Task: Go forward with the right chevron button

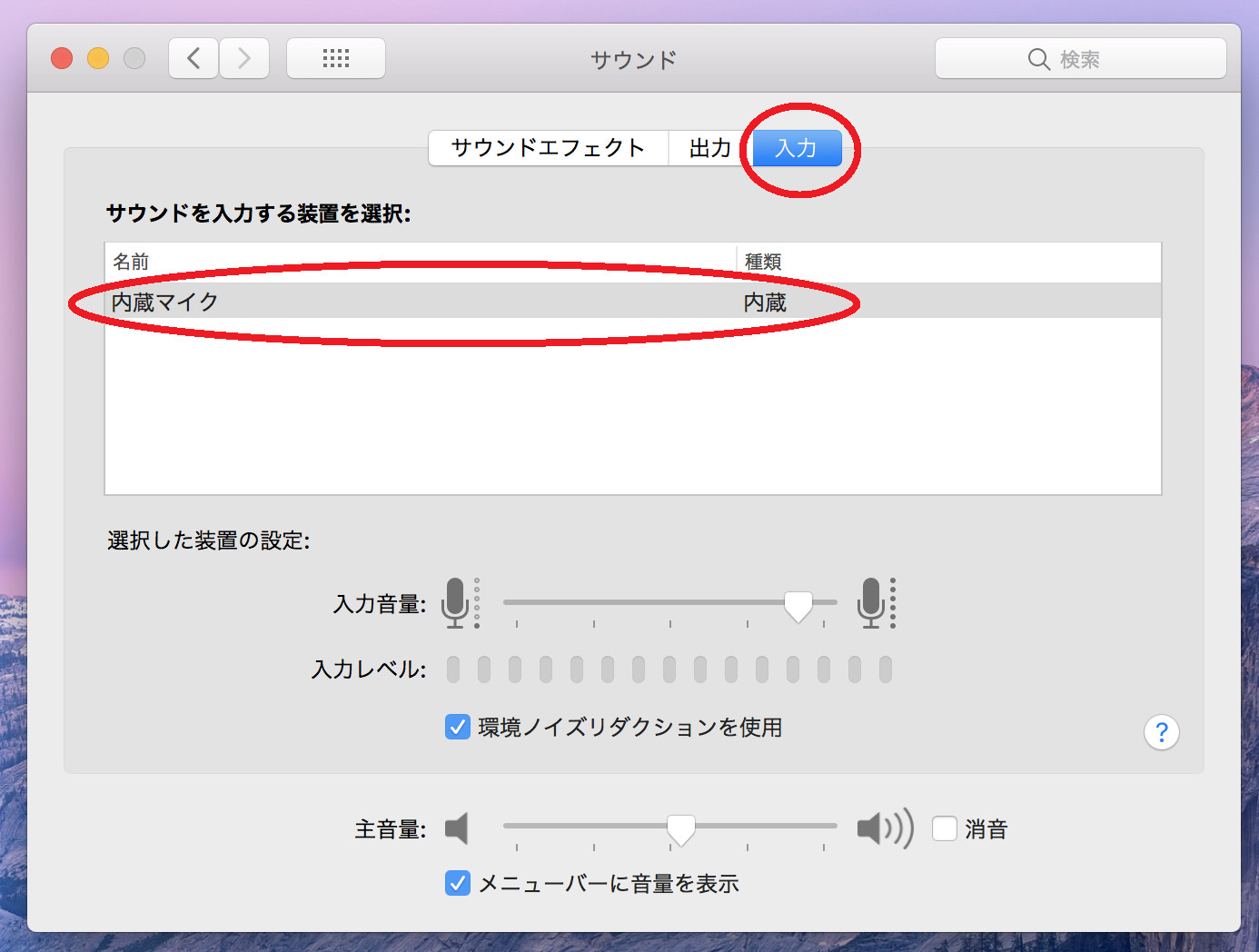Action: click(x=244, y=59)
